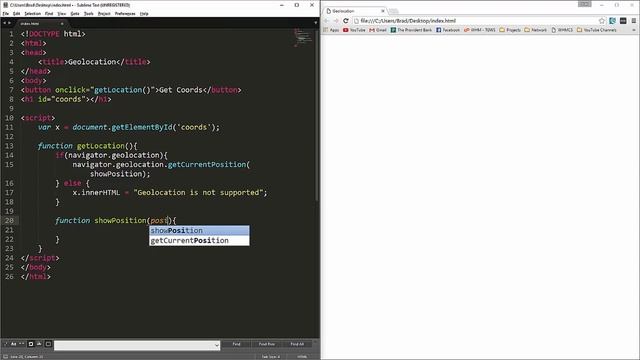This screenshot has height=360, width=640.
Task: Open the Selection menu
Action: tap(33, 13)
